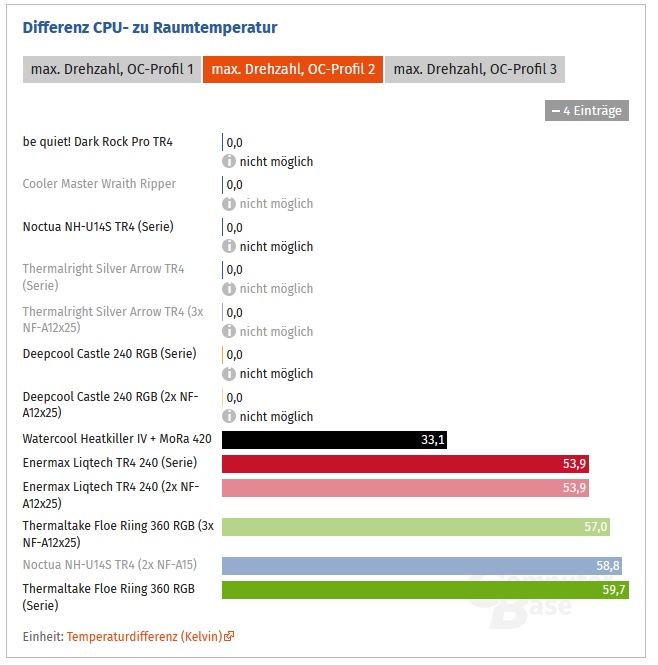Select the Watercool Heatkiller IV + MoRa 420 label
The width and height of the screenshot is (658, 665).
[x=117, y=439]
